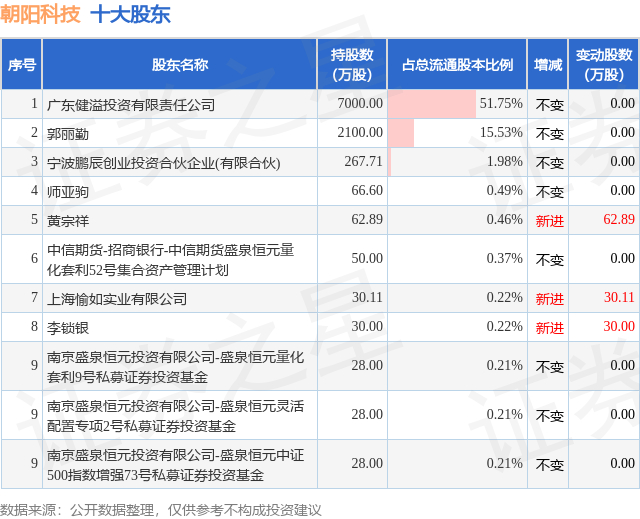This screenshot has height=519, width=640.
Task: Click the red 62.89 change value
Action: pos(619,220)
